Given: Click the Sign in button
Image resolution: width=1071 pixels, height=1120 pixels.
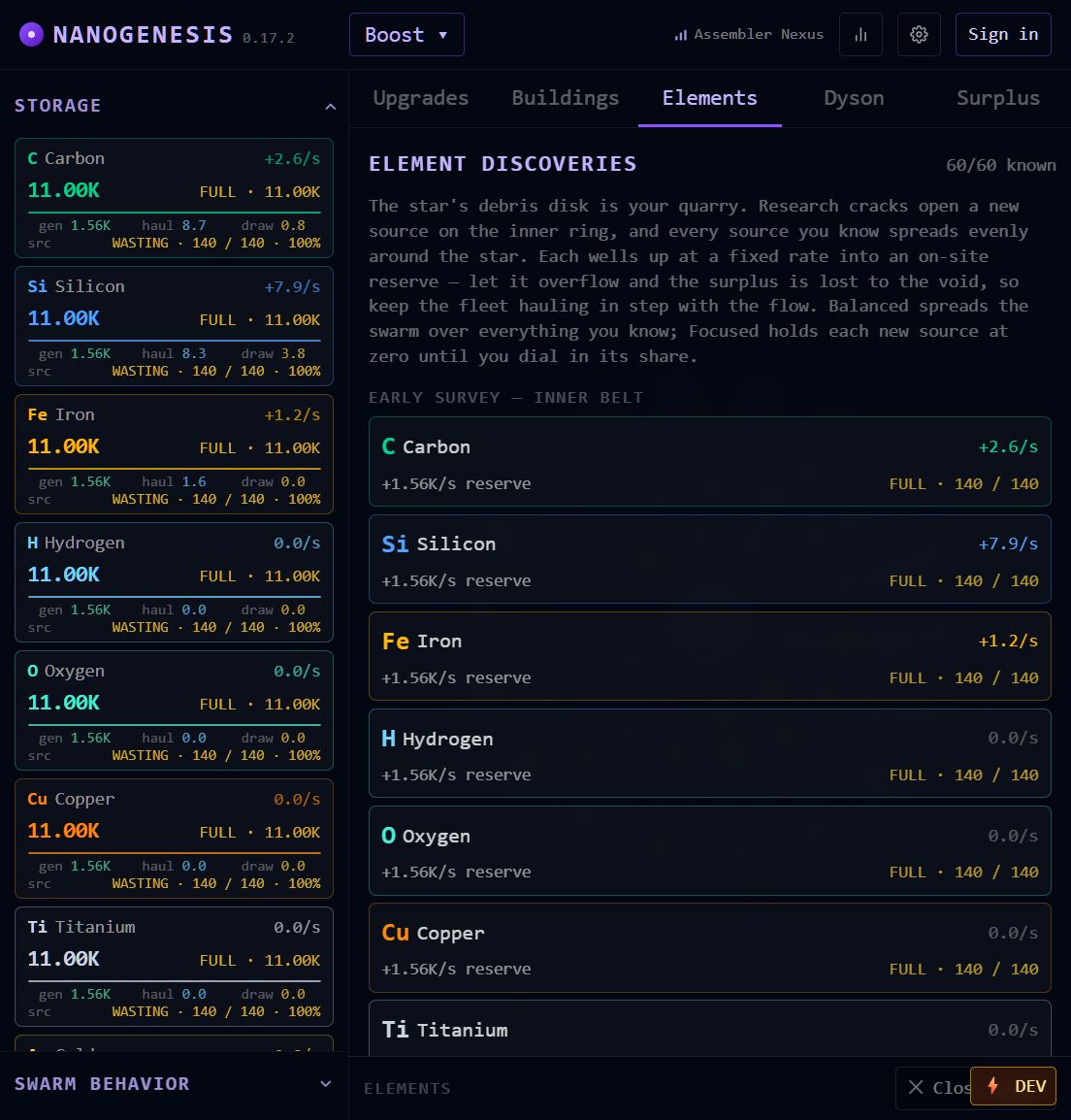Looking at the screenshot, I should pos(1002,34).
